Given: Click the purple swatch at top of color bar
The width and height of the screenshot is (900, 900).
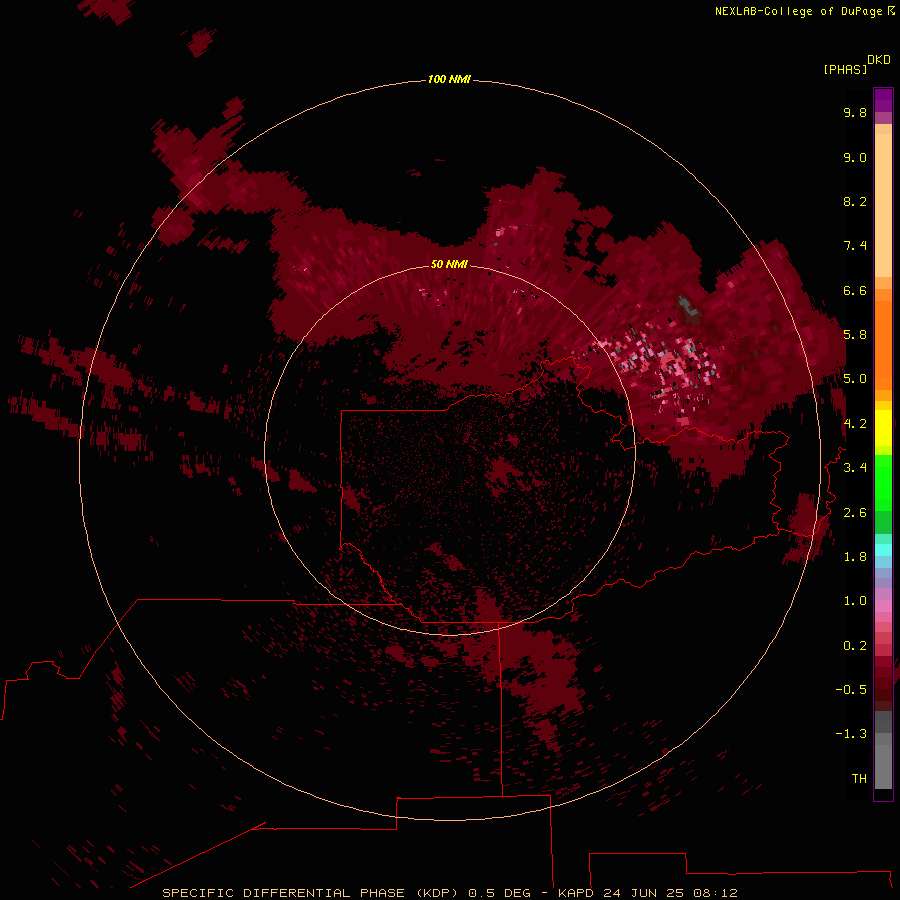Looking at the screenshot, I should [x=883, y=100].
